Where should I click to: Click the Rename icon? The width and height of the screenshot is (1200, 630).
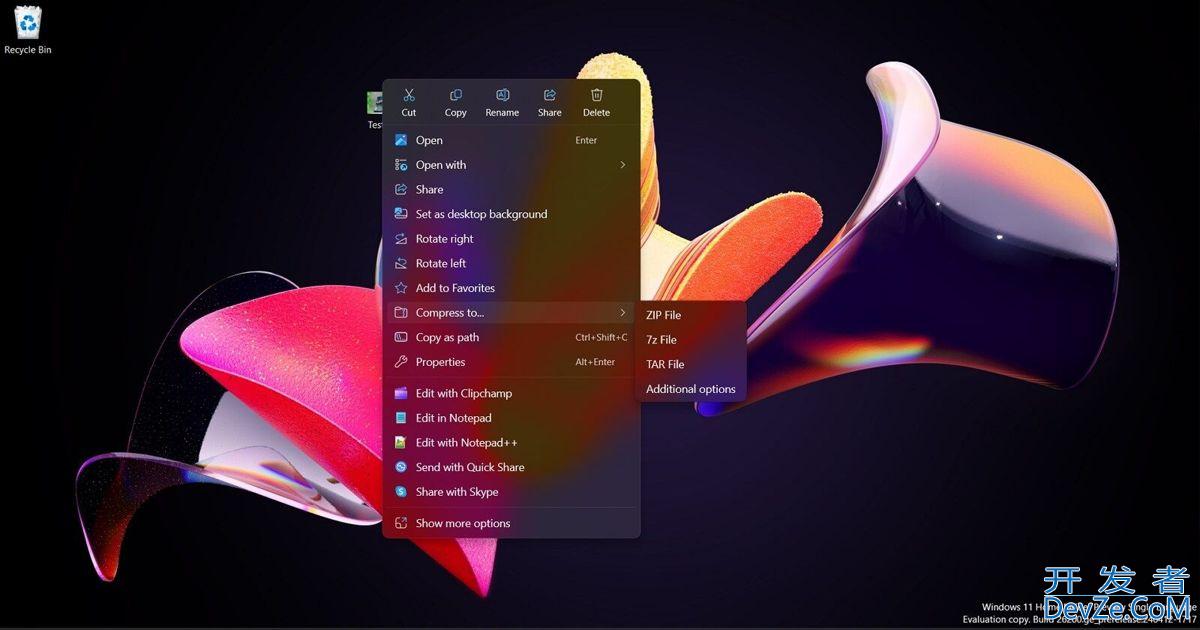pyautogui.click(x=503, y=95)
